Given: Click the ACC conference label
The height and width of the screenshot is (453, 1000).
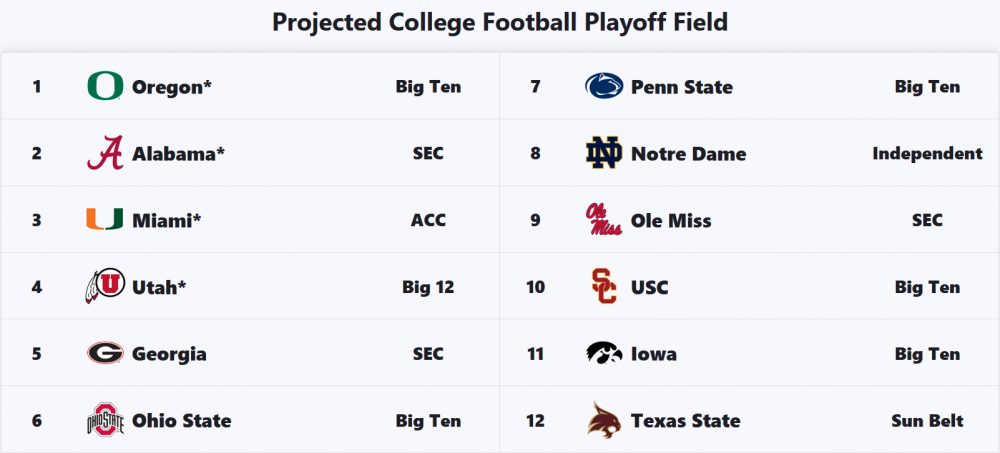Looking at the screenshot, I should click(428, 220).
